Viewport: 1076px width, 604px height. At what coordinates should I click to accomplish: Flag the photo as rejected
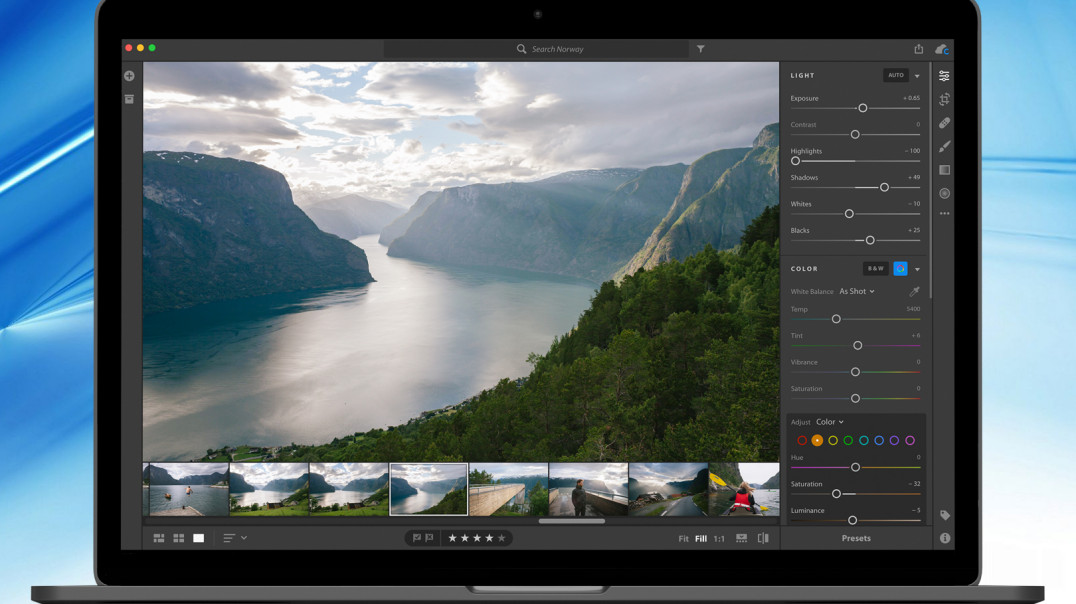point(429,538)
